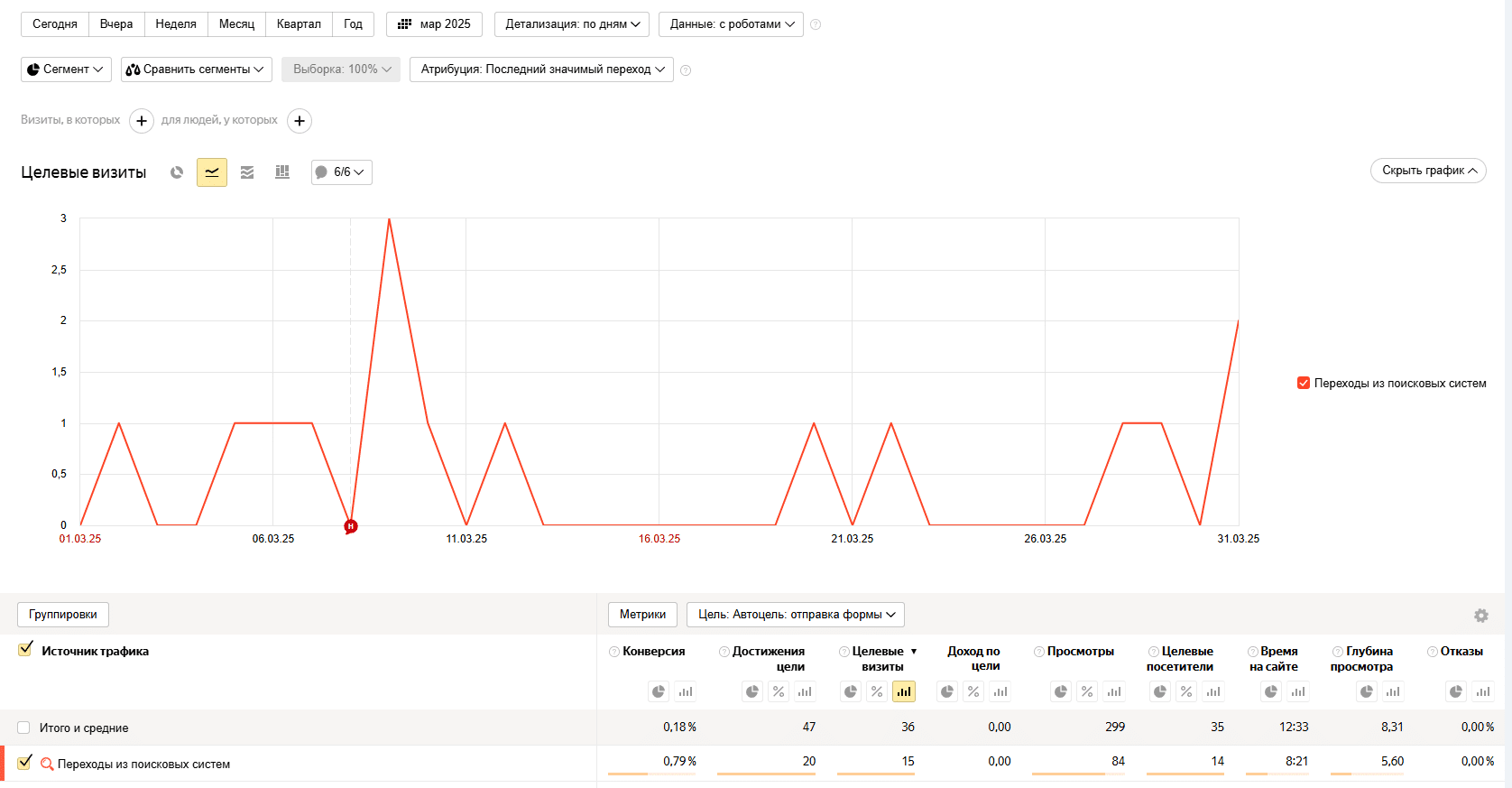
Task: Check the Итого и средние row checkbox
Action: pyautogui.click(x=24, y=728)
